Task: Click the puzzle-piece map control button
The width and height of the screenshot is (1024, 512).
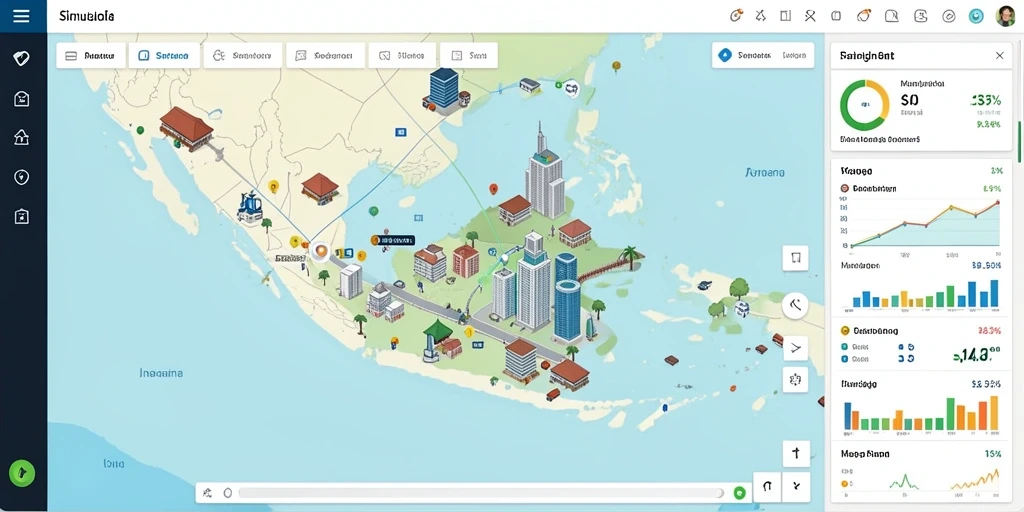Action: tap(795, 379)
